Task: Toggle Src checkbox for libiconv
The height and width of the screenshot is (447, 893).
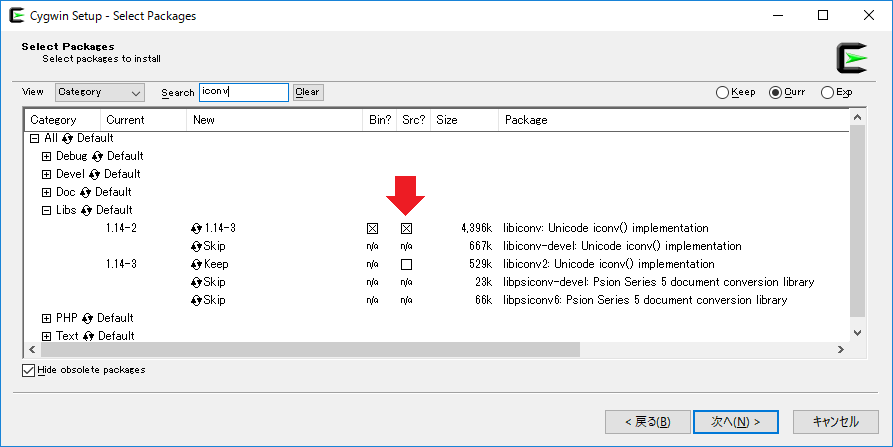Action: pyautogui.click(x=406, y=228)
